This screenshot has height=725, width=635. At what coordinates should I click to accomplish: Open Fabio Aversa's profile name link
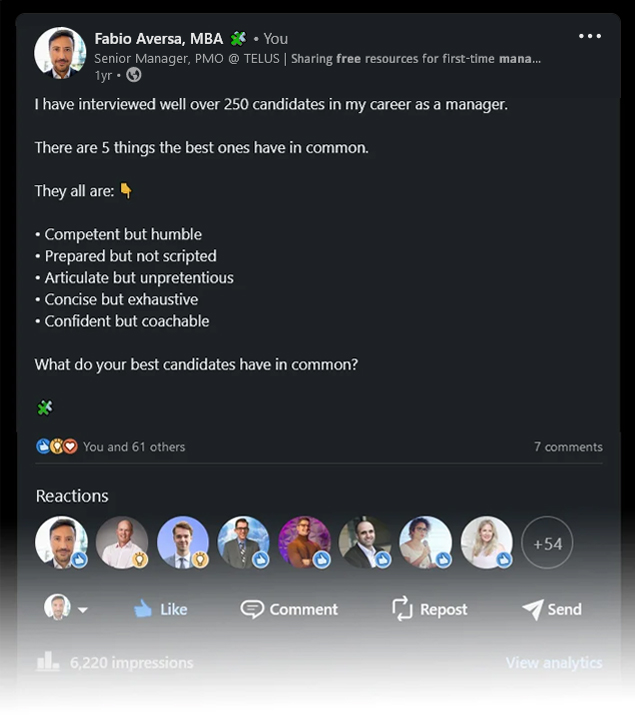coord(158,39)
